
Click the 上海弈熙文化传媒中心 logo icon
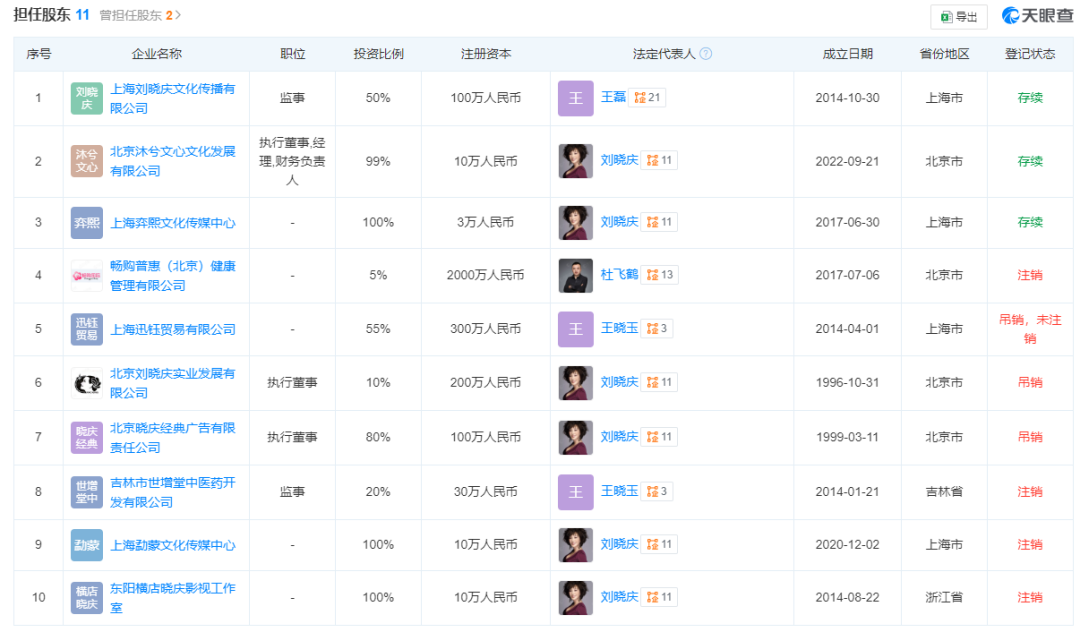(87, 223)
